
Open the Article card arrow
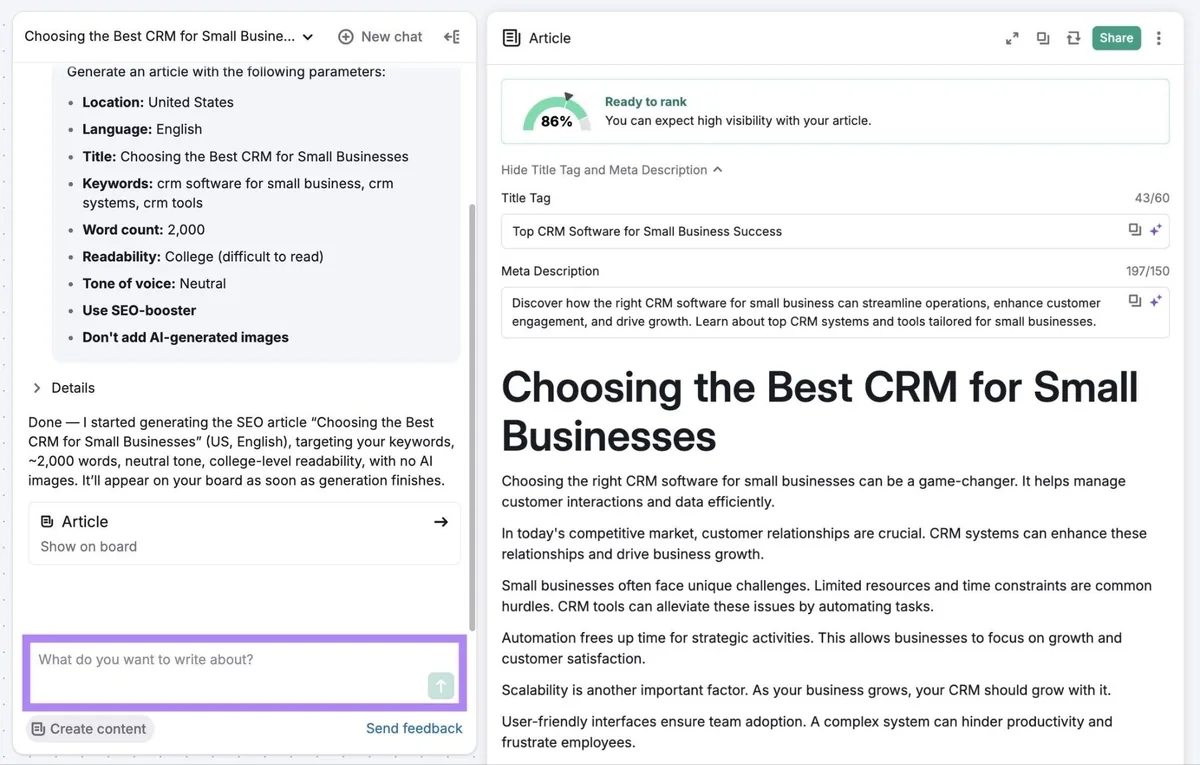coord(441,522)
